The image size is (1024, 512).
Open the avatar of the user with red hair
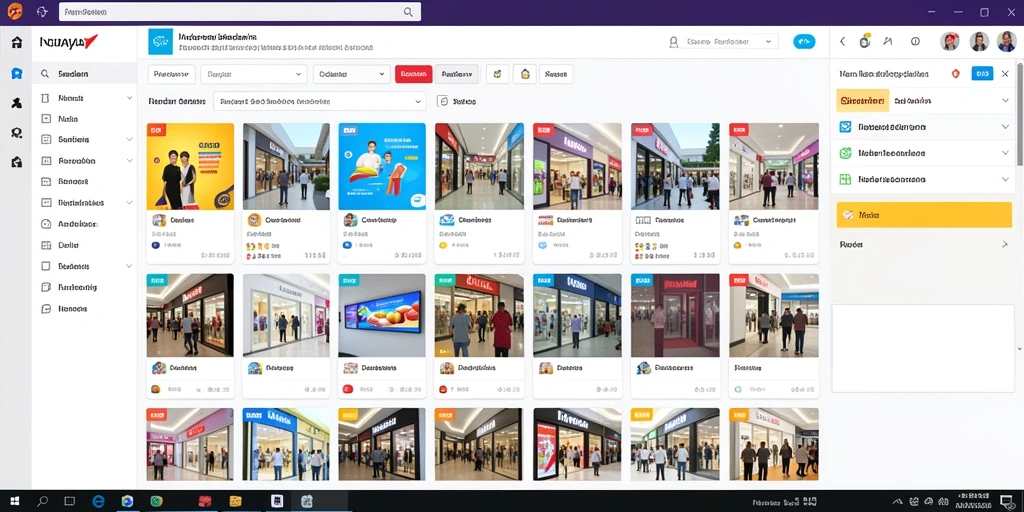950,42
